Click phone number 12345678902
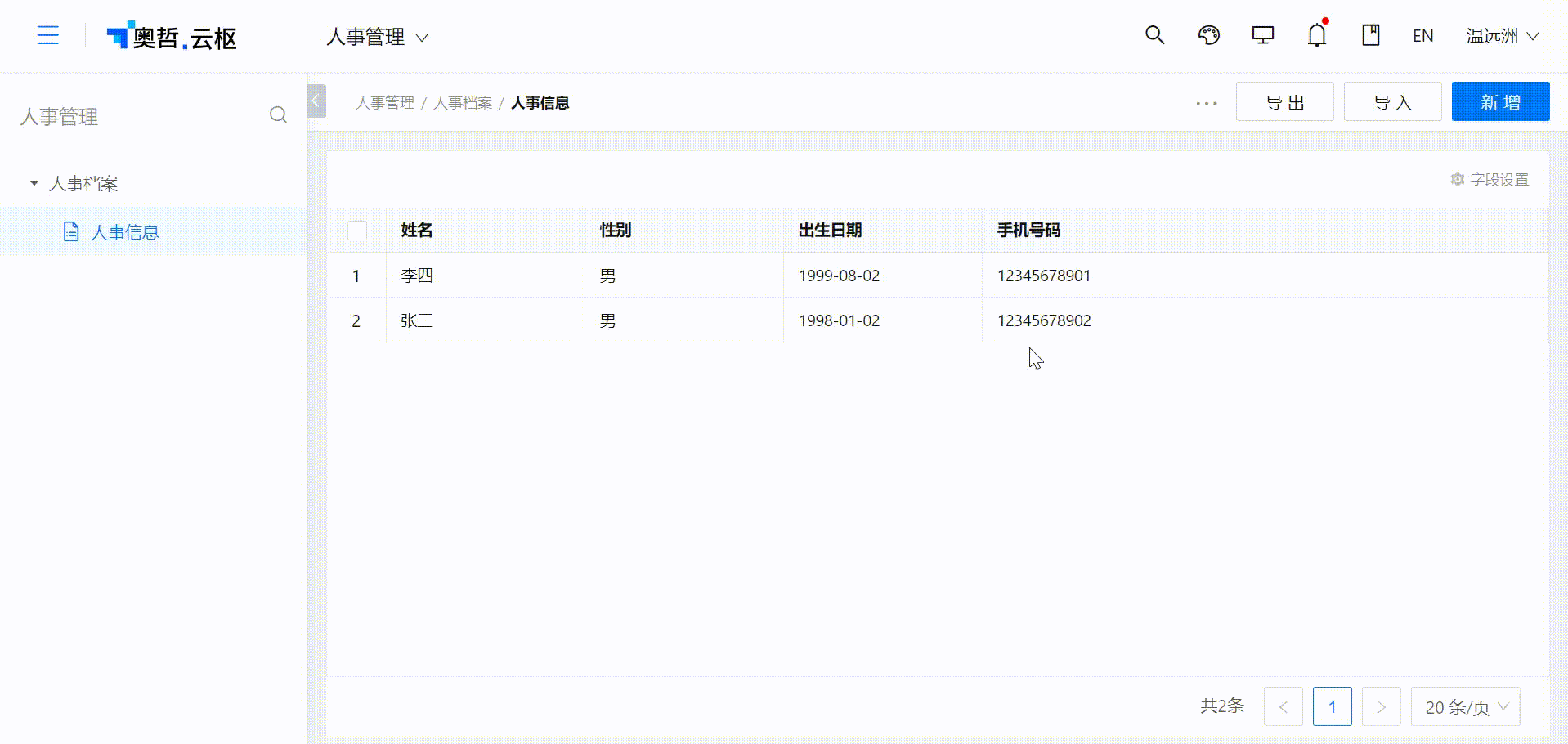Image resolution: width=1568 pixels, height=744 pixels. click(1044, 320)
